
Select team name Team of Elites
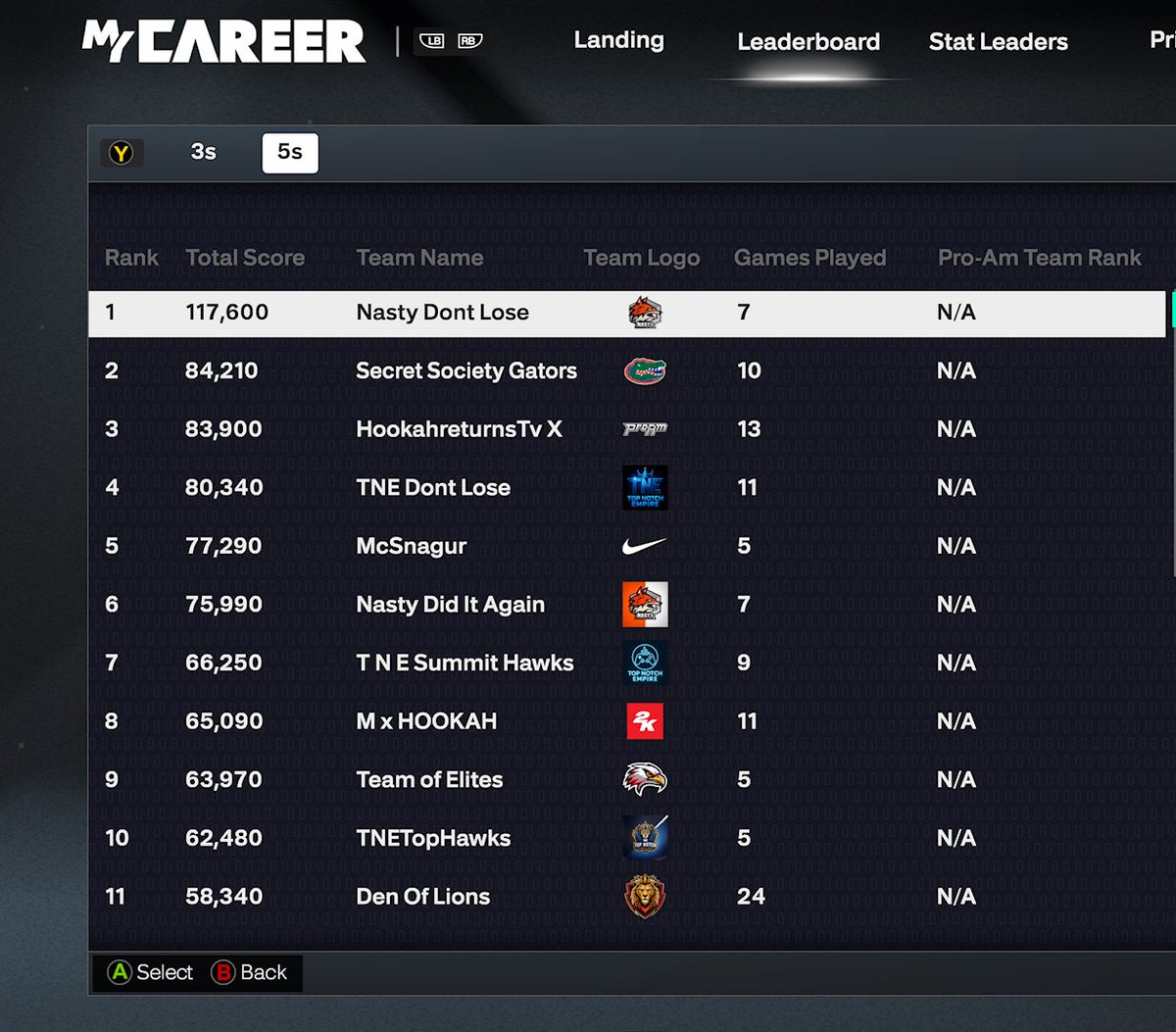429,779
